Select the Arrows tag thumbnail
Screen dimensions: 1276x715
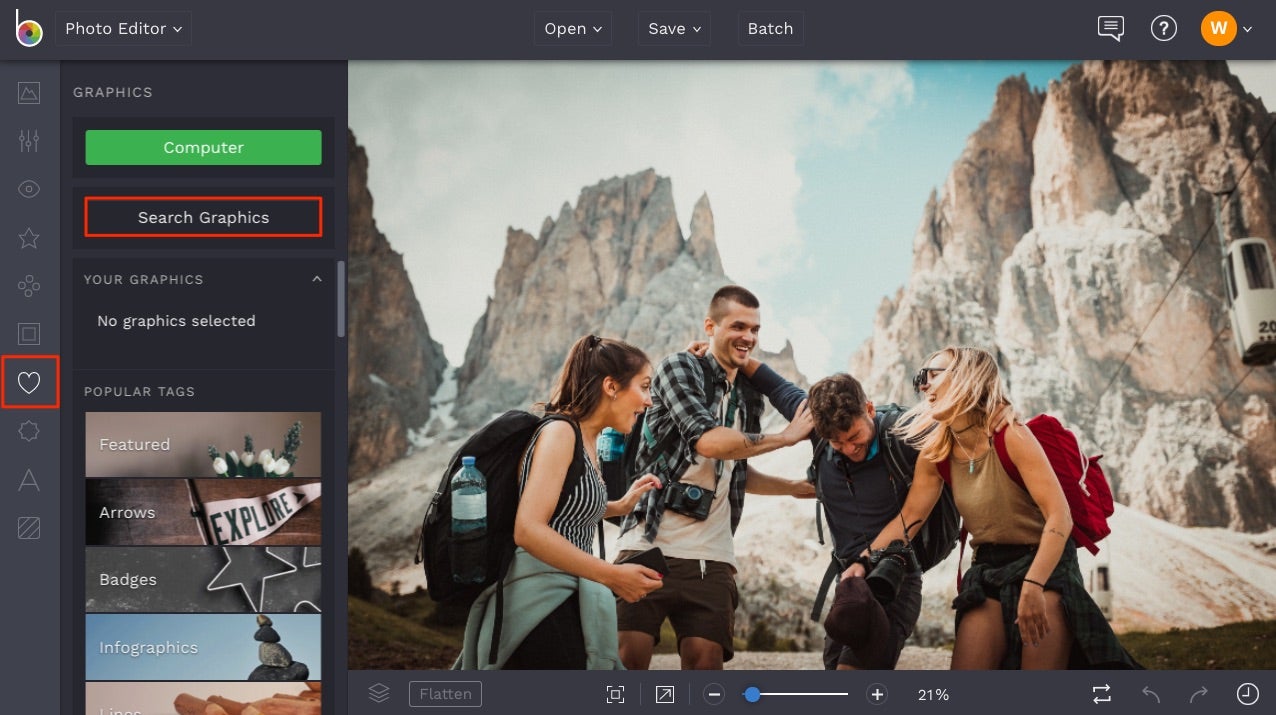coord(203,512)
